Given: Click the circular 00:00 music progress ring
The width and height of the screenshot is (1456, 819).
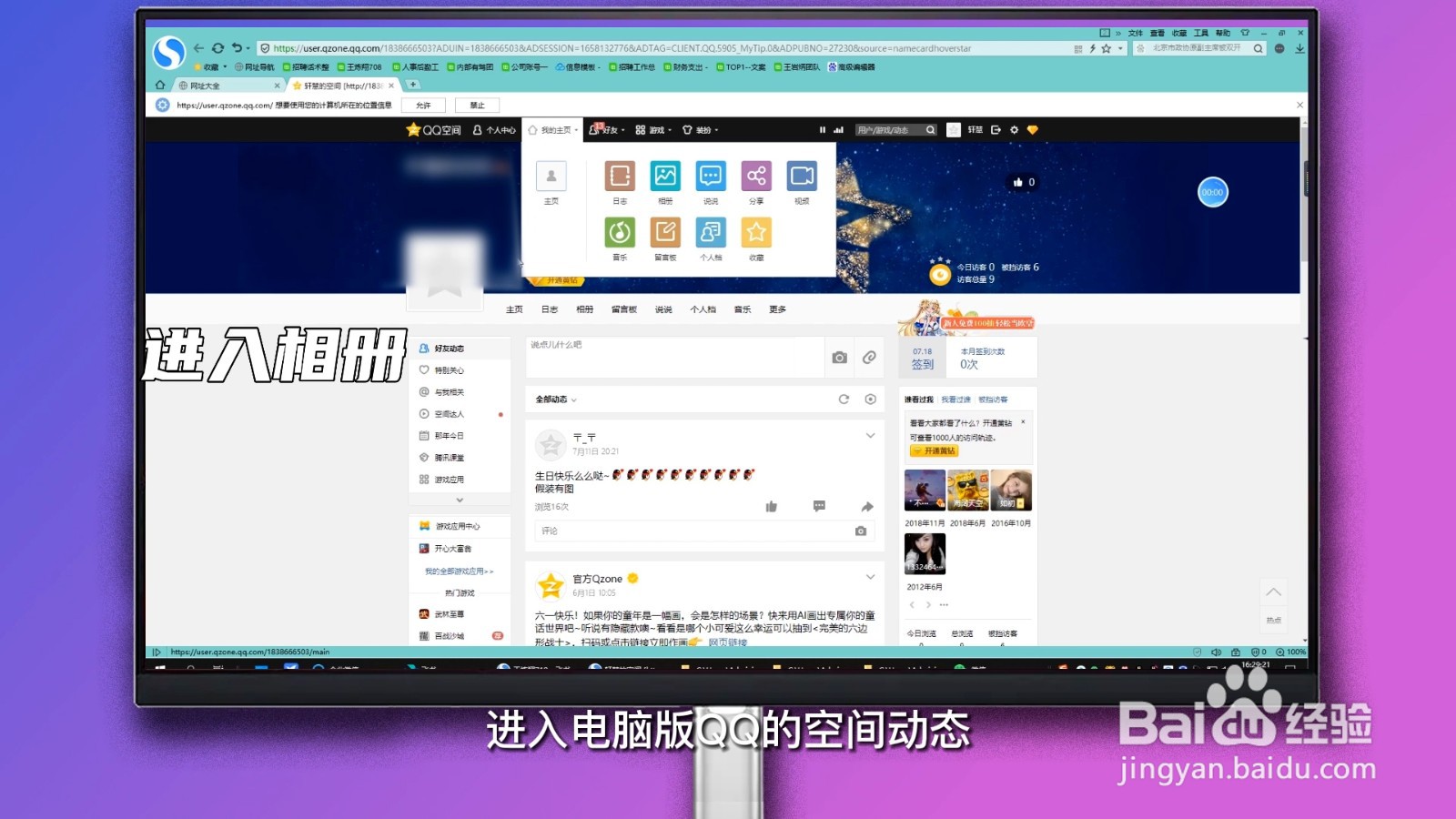Looking at the screenshot, I should 1213,192.
